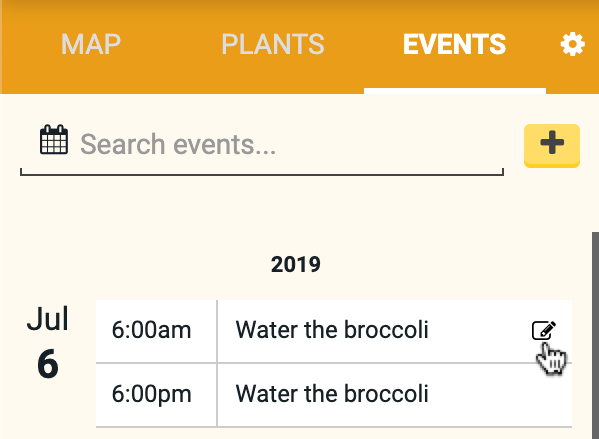Select the 6:00am time cell
Screen dimensions: 599x439
pyautogui.click(x=156, y=331)
